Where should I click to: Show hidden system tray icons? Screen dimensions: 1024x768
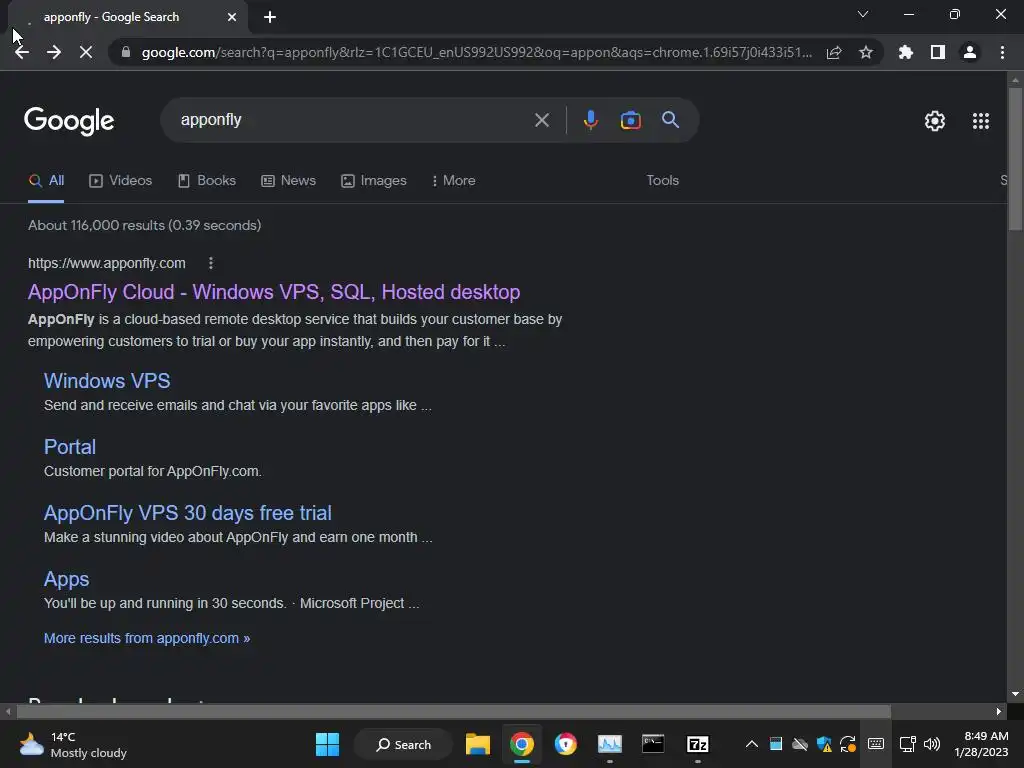(752, 744)
